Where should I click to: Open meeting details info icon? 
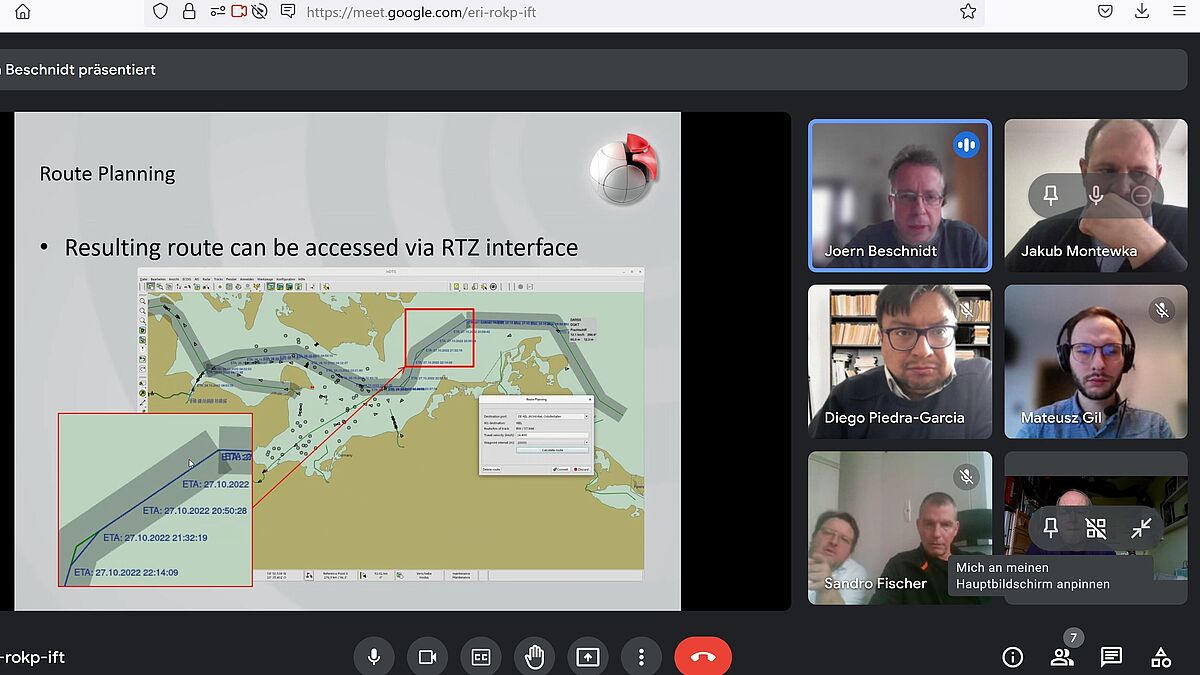pos(1013,657)
